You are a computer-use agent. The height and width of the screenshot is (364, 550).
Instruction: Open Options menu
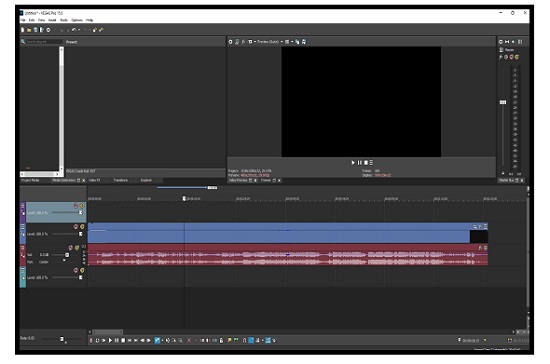[77, 20]
